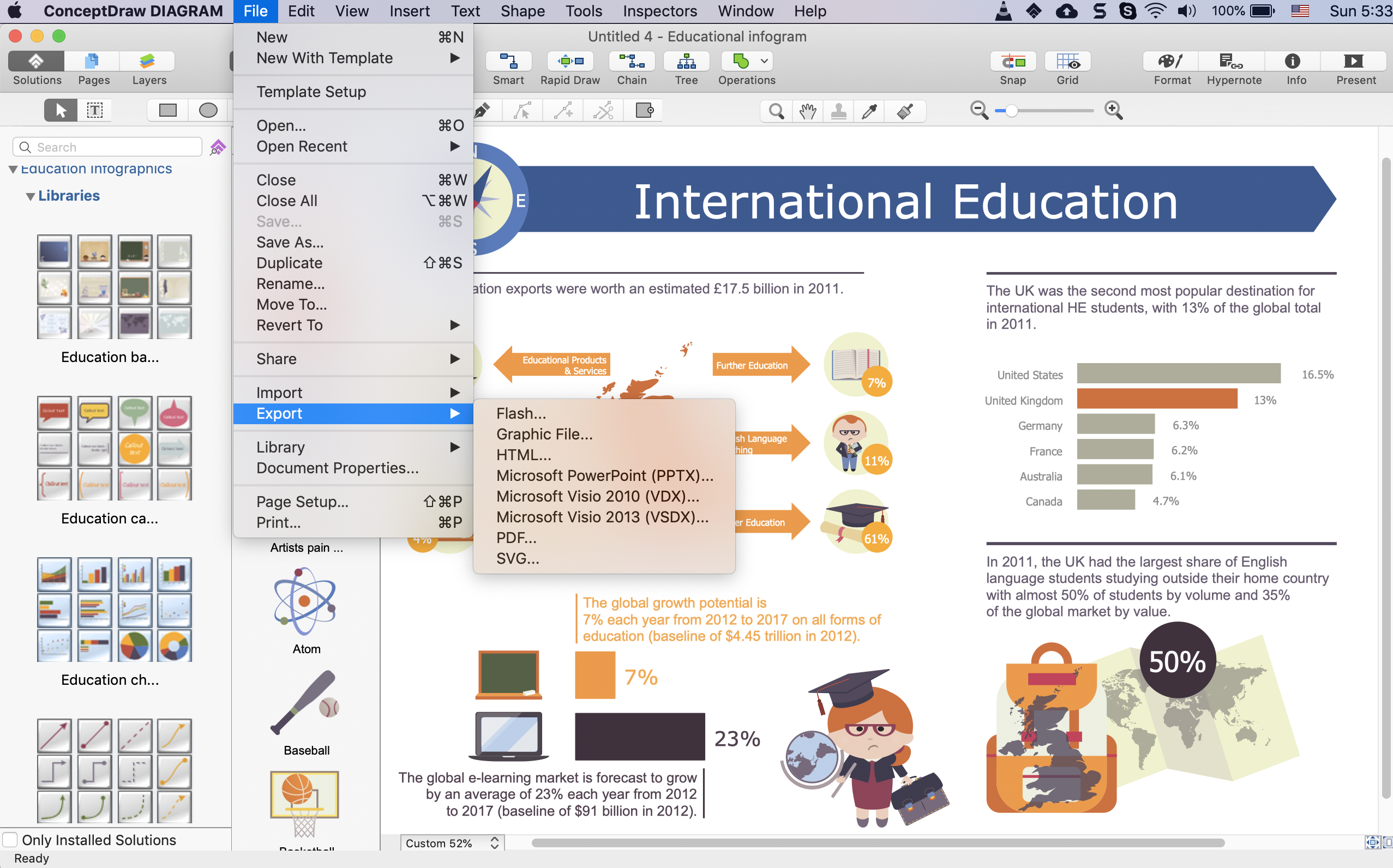Choose Export to SVG
The image size is (1393, 868).
[x=604, y=558]
